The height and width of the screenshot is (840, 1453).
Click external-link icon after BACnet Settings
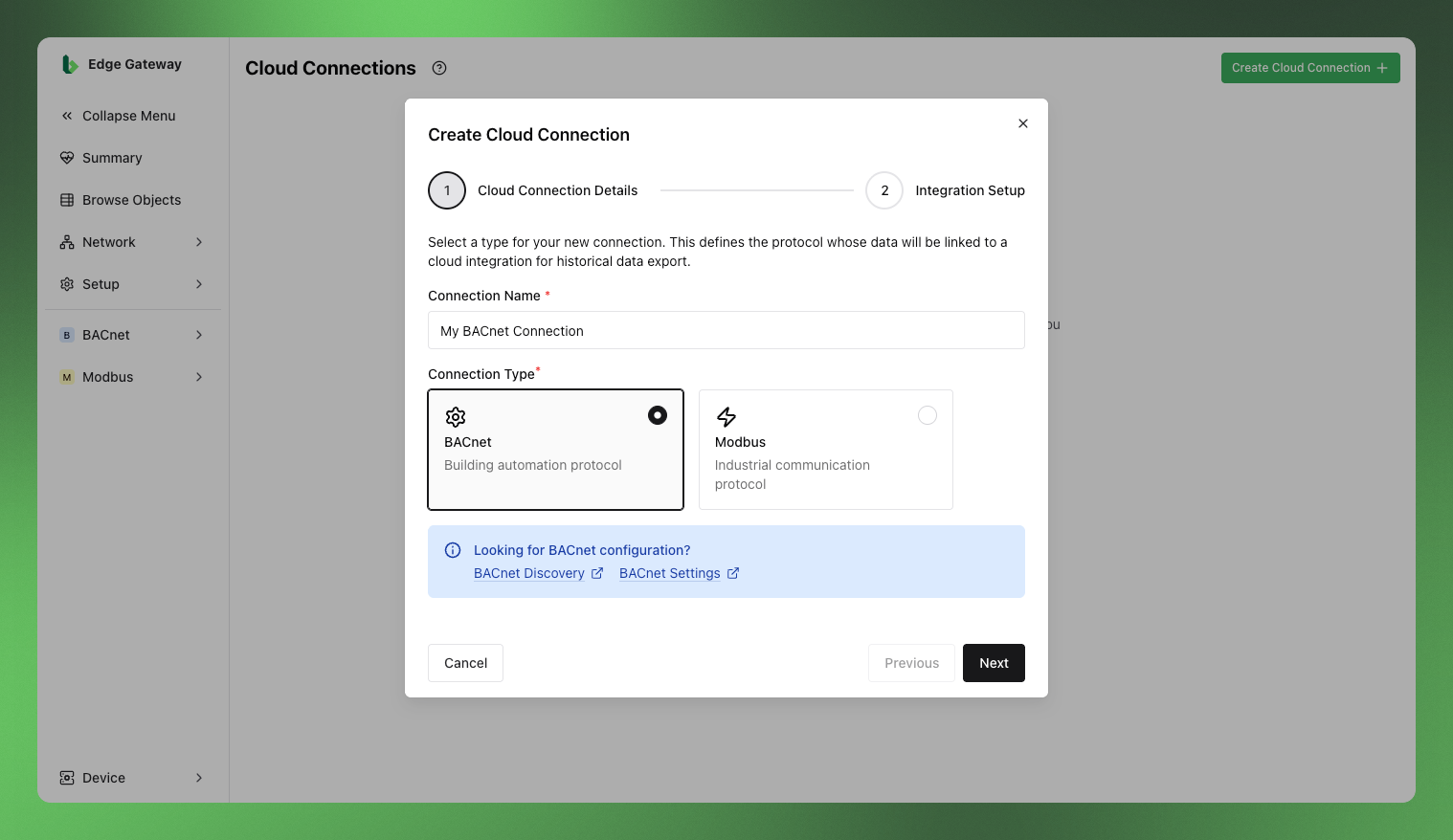click(733, 573)
